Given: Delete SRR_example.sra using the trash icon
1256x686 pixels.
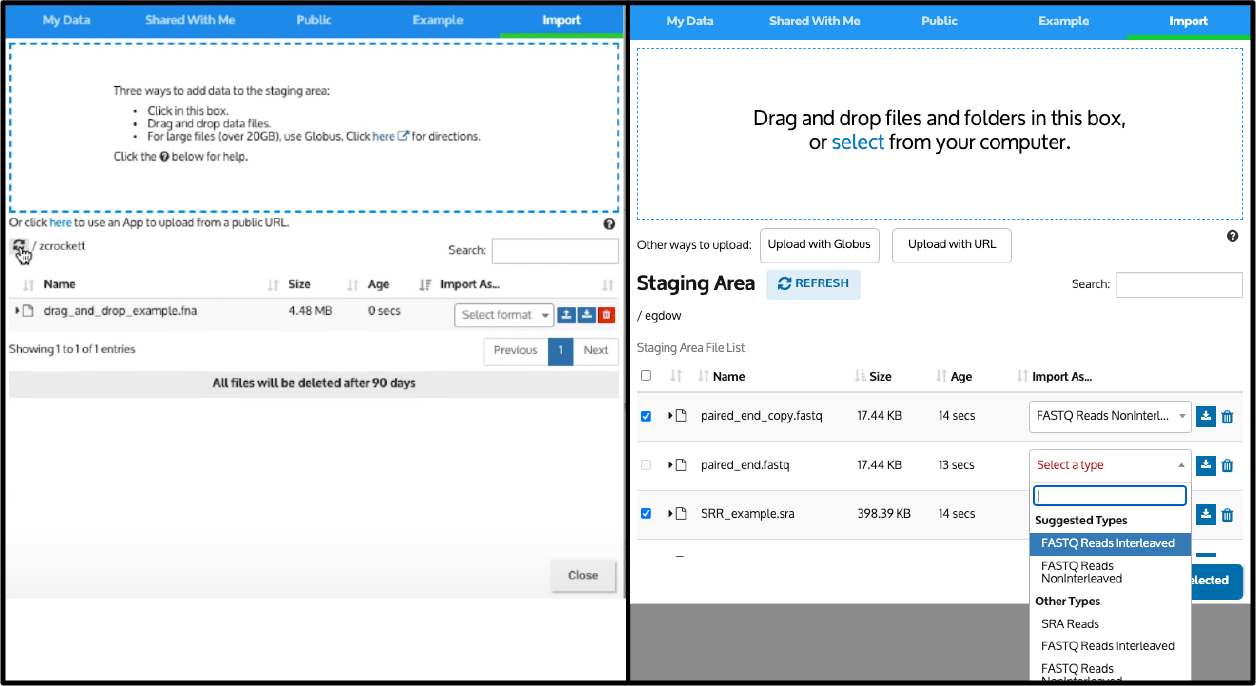Looking at the screenshot, I should pos(1227,513).
